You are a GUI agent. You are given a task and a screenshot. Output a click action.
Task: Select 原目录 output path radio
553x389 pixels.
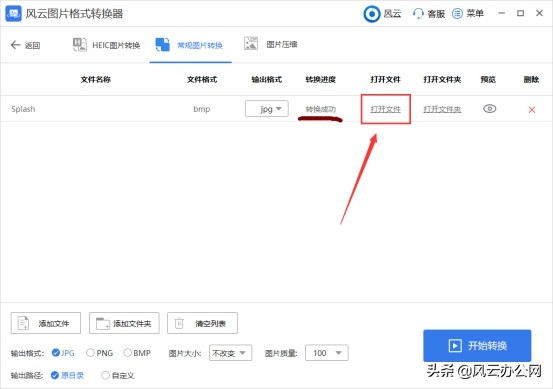click(x=54, y=375)
